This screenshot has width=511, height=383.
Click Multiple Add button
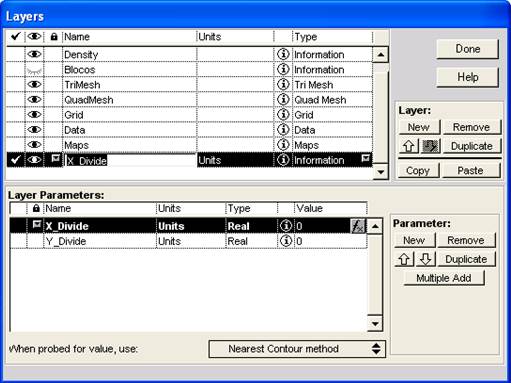[444, 278]
